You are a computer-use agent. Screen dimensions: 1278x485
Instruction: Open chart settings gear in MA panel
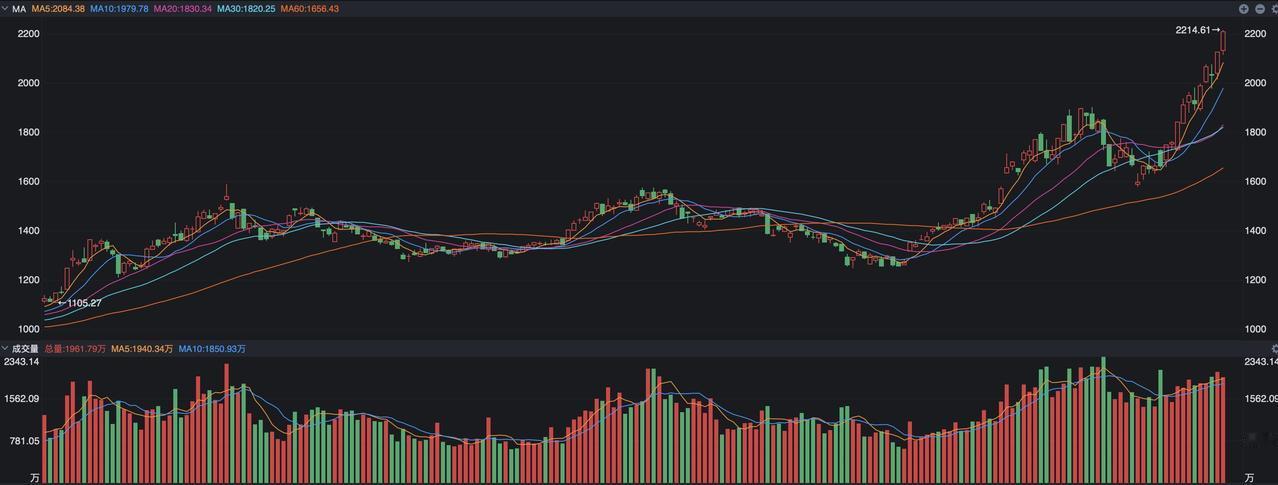[1274, 9]
